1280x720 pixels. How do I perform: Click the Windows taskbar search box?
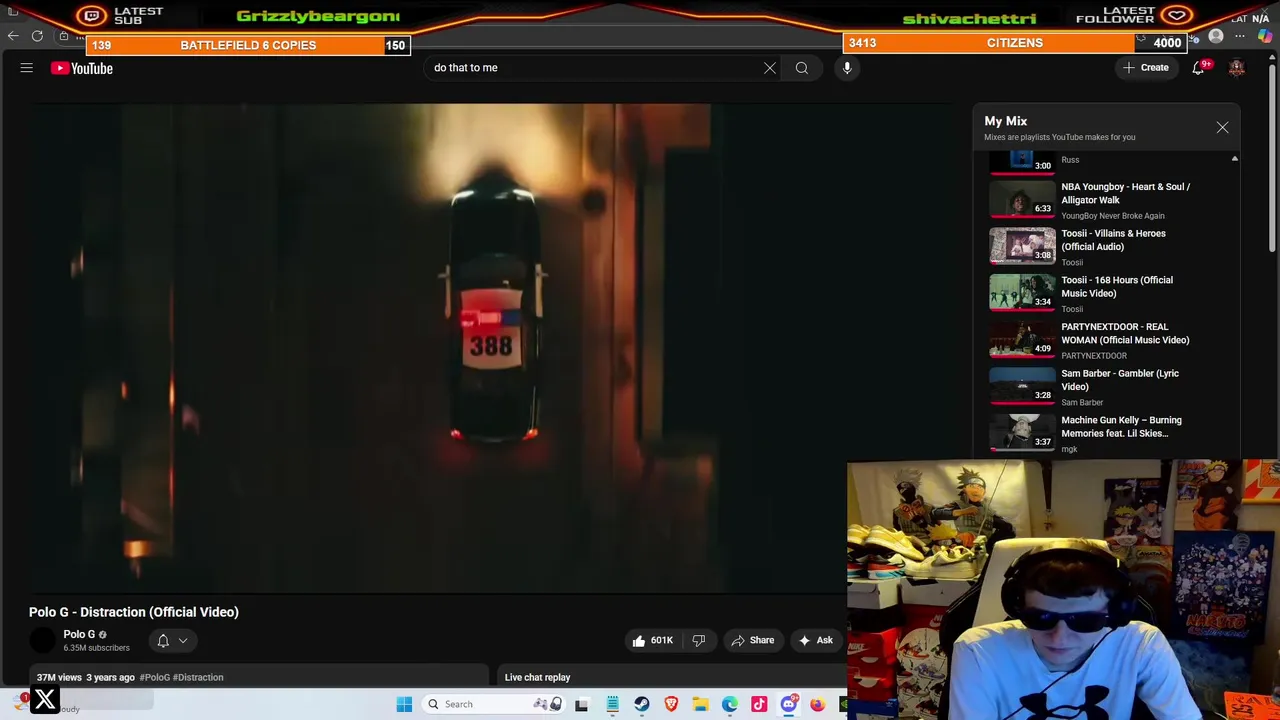click(x=492, y=704)
